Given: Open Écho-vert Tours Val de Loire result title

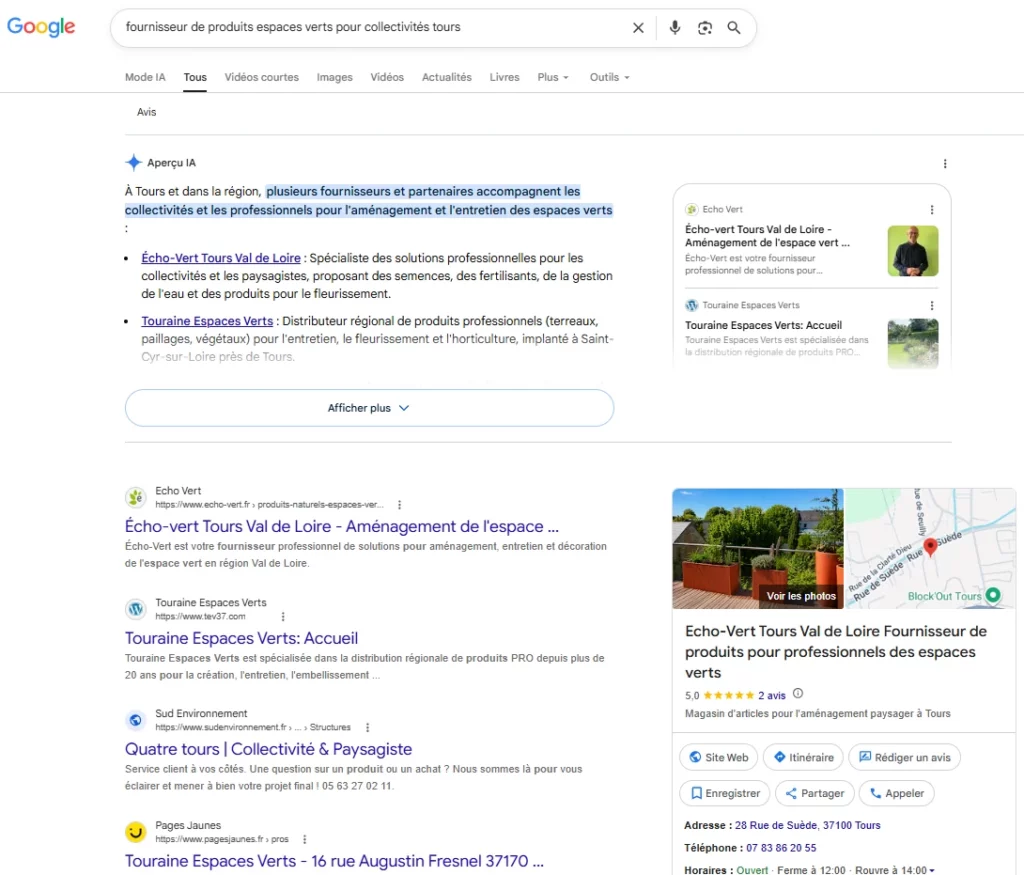Looking at the screenshot, I should point(342,526).
